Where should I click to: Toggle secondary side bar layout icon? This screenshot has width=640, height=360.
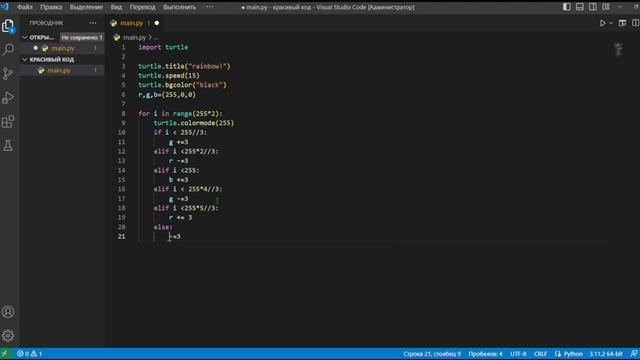tap(593, 7)
